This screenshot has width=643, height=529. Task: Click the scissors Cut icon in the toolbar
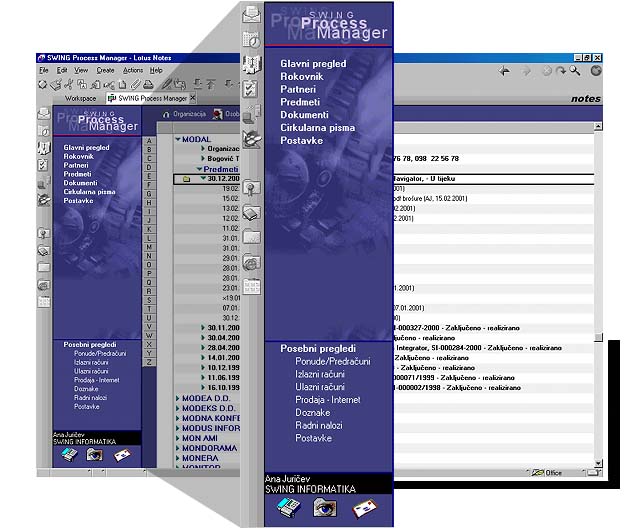pos(68,84)
